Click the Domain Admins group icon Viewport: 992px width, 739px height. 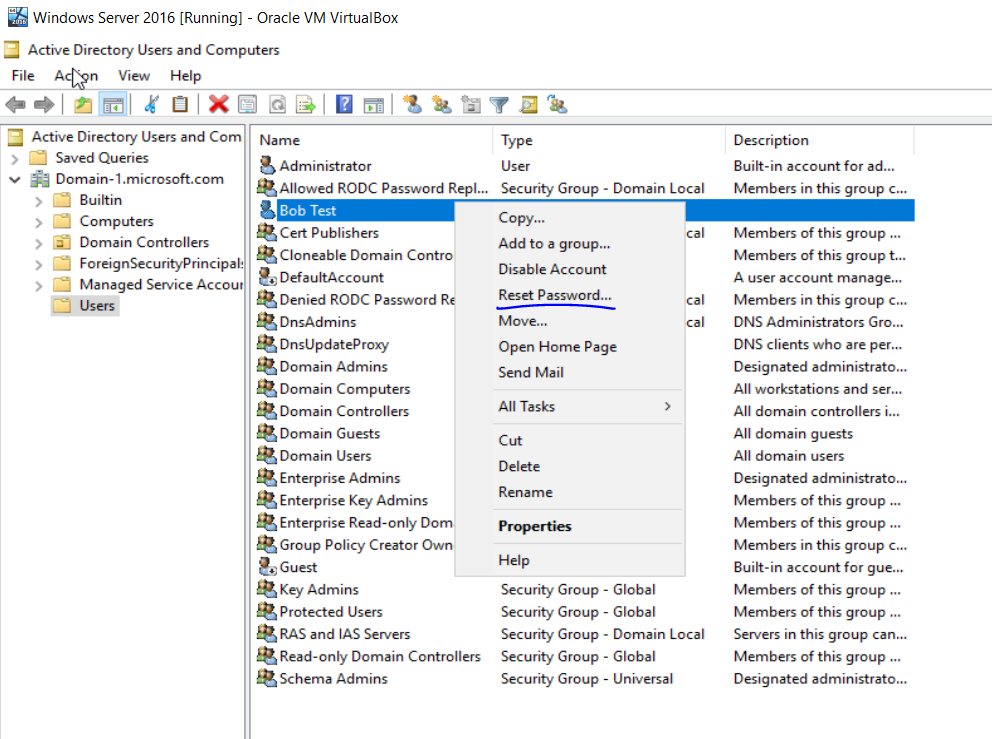click(267, 366)
